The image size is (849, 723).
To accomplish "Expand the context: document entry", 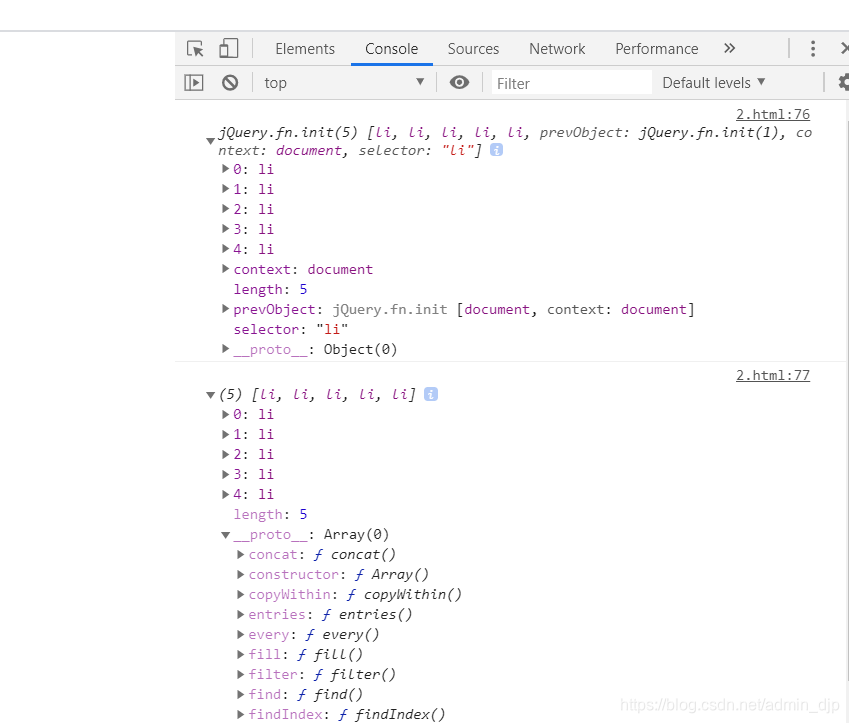I will point(225,269).
